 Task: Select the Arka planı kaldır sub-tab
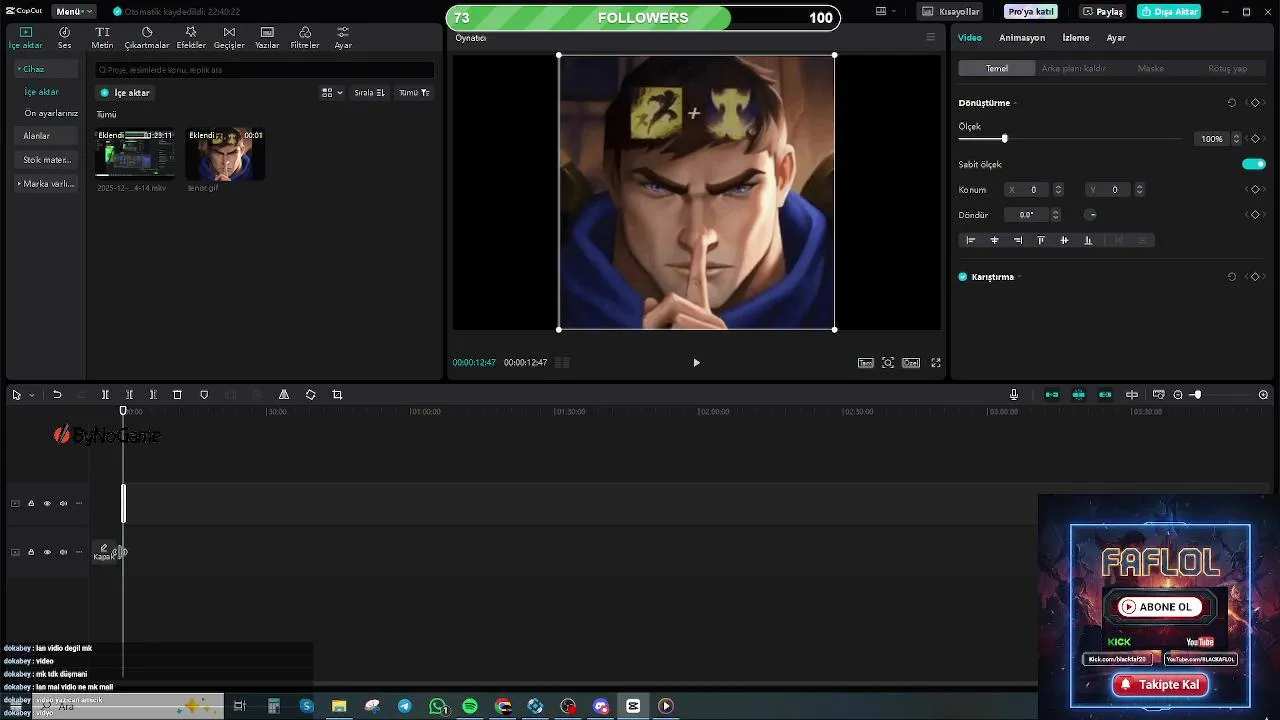(1074, 69)
